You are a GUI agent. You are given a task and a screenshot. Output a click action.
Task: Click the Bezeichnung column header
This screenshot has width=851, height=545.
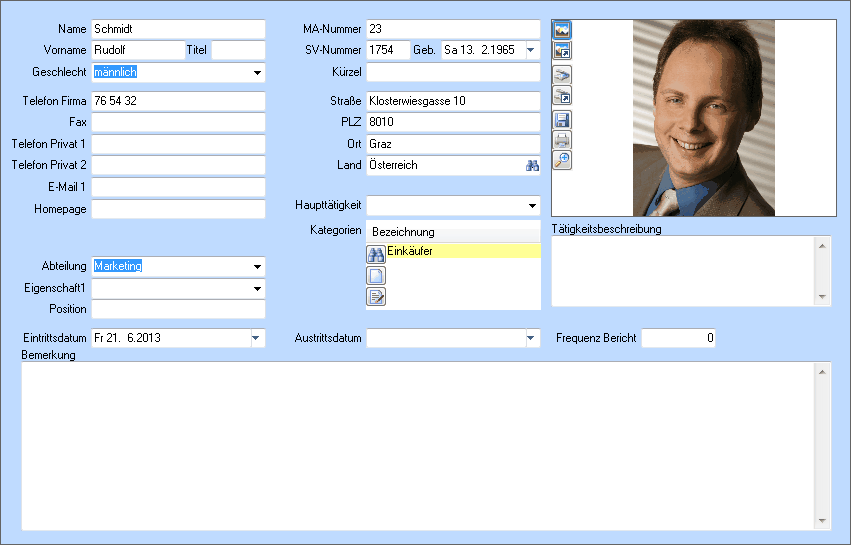(454, 232)
